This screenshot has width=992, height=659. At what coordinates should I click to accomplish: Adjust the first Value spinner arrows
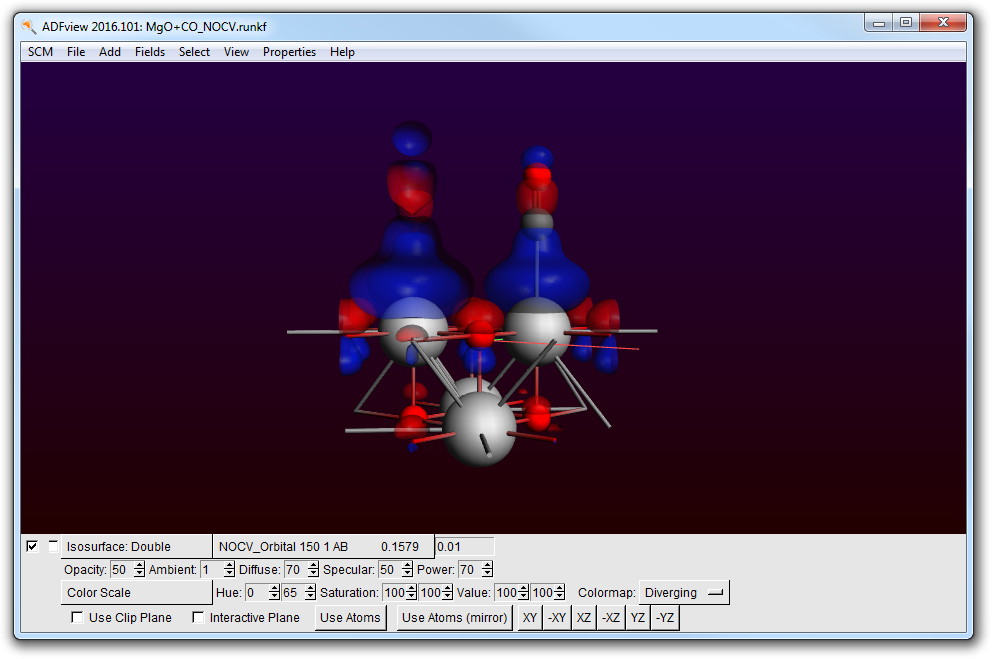523,593
